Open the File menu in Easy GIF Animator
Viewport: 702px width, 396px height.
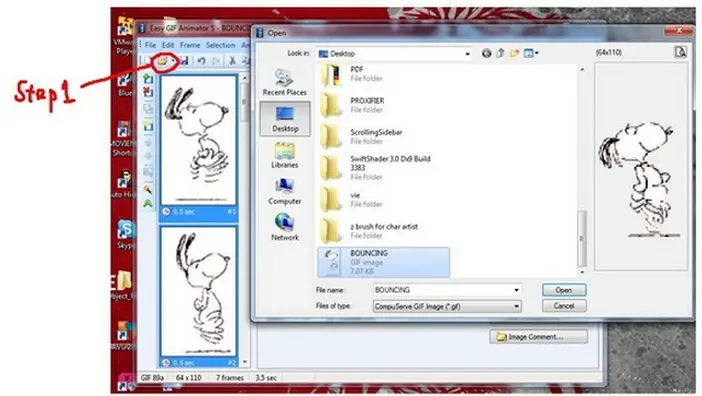coord(150,45)
